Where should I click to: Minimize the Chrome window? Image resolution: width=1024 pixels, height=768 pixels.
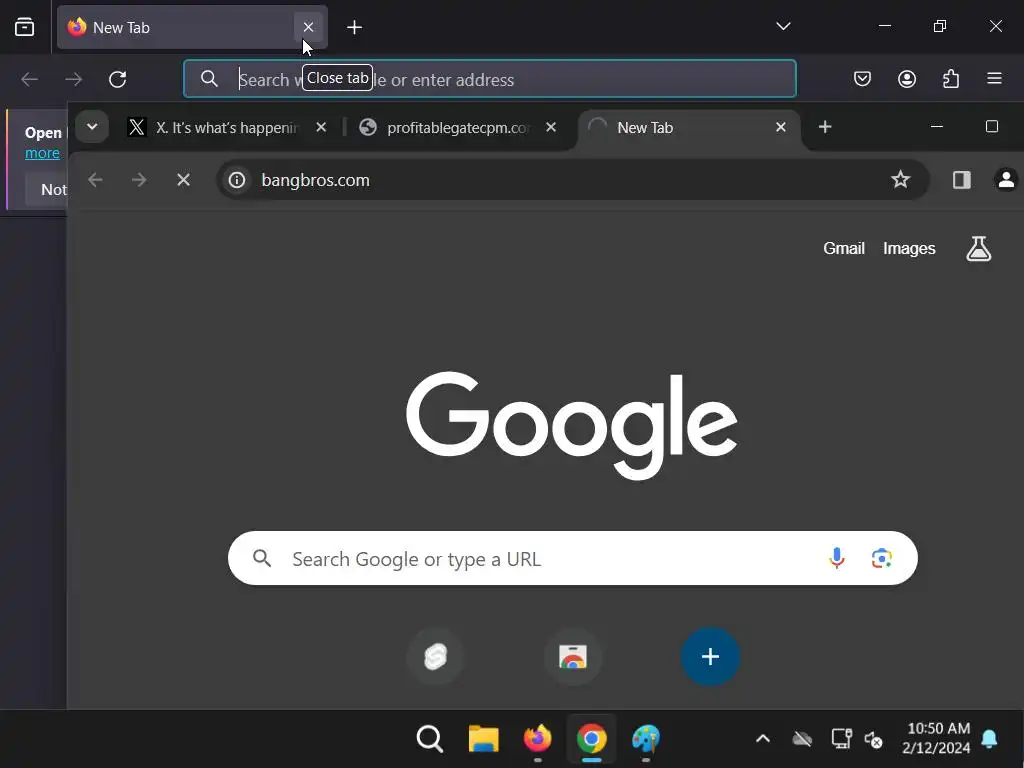[936, 127]
